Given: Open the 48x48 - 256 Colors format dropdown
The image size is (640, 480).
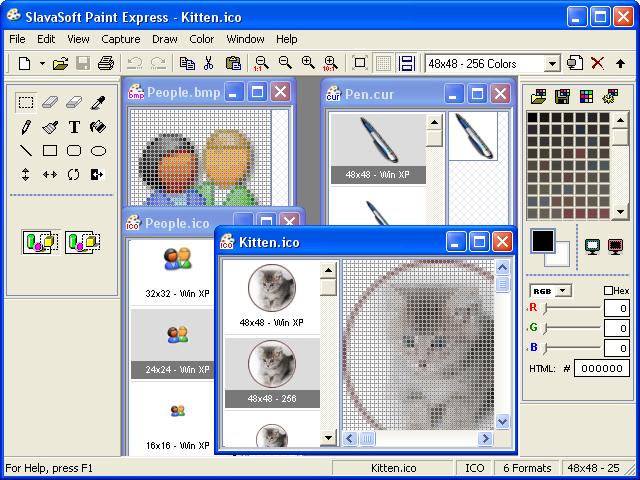Looking at the screenshot, I should click(551, 63).
